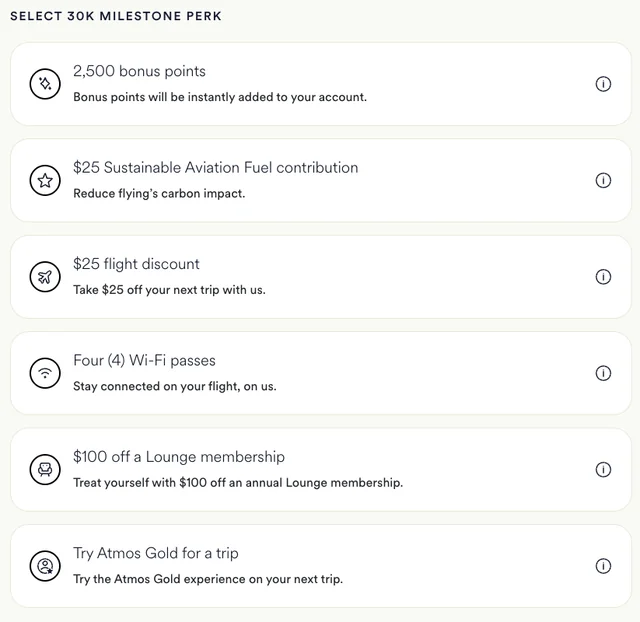The width and height of the screenshot is (640, 622).
Task: View info on Try Atmos Gold perk
Action: coord(603,566)
